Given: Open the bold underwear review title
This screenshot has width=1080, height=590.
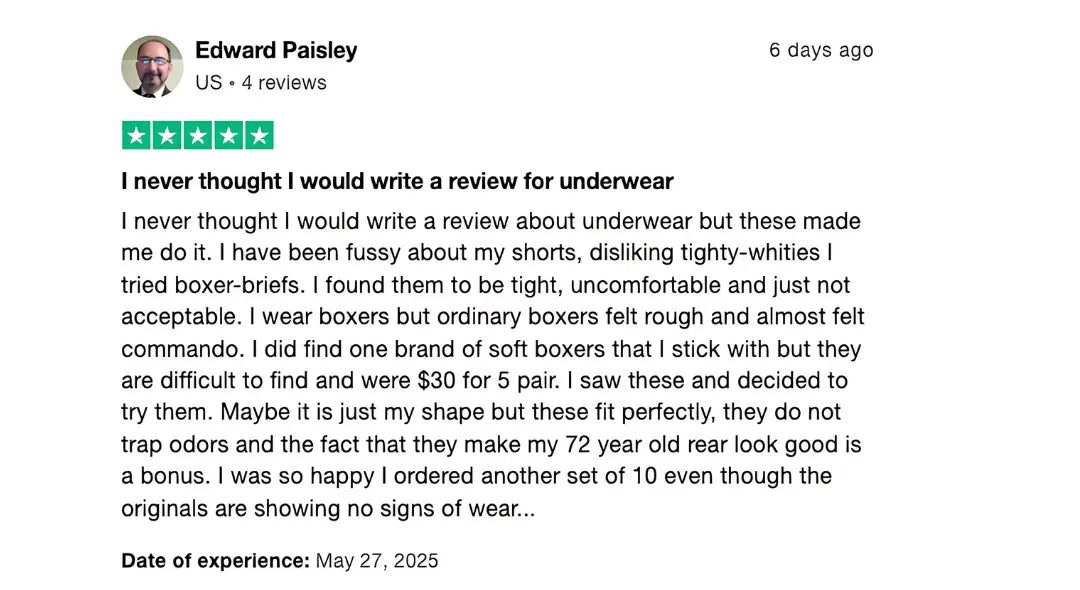Looking at the screenshot, I should pyautogui.click(x=397, y=181).
